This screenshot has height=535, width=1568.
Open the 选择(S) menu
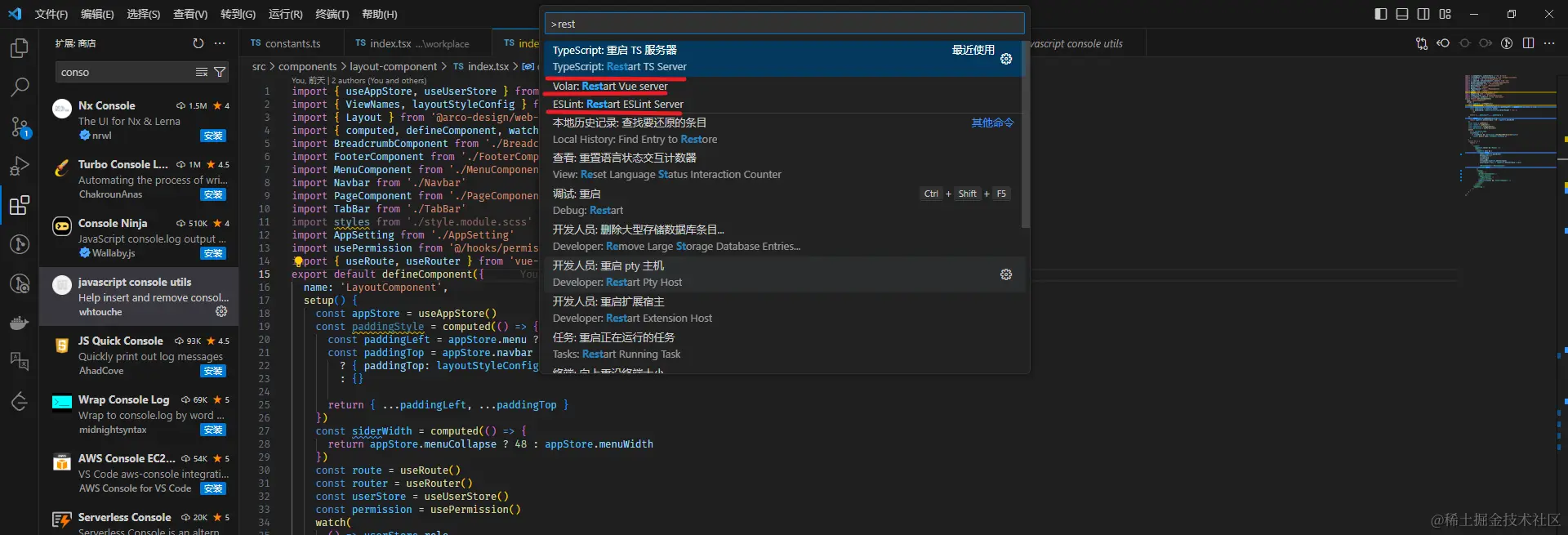(144, 14)
